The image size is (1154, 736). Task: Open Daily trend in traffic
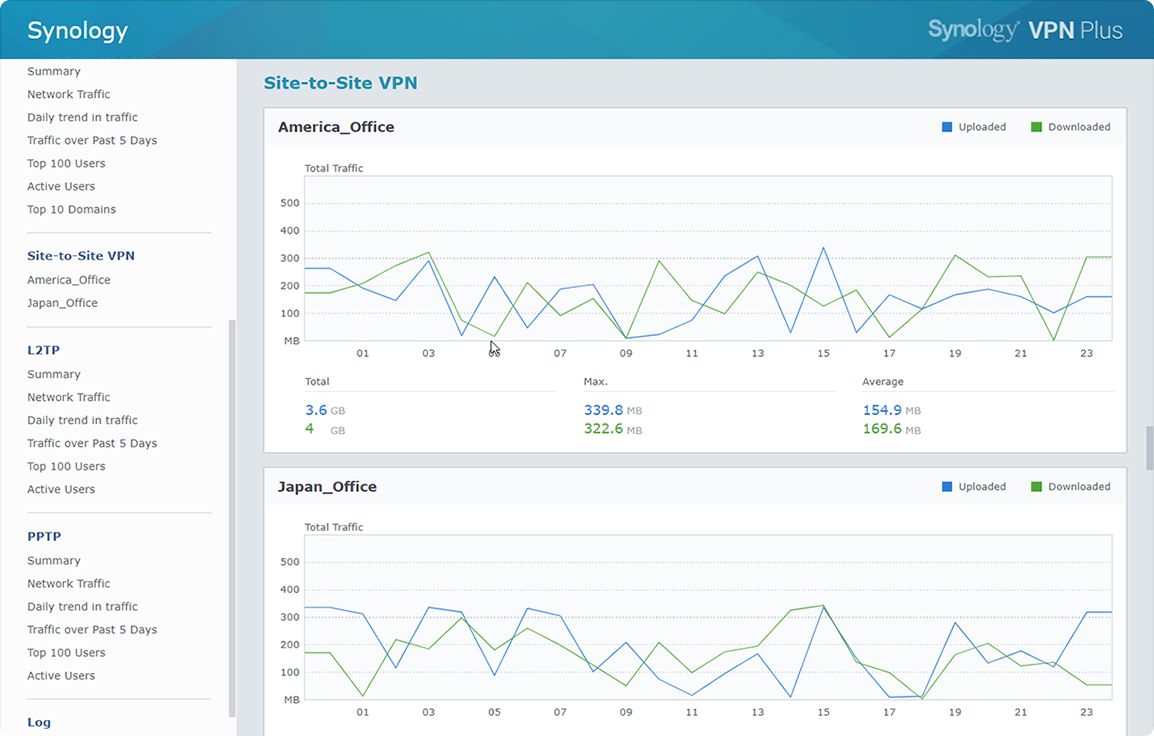(82, 117)
